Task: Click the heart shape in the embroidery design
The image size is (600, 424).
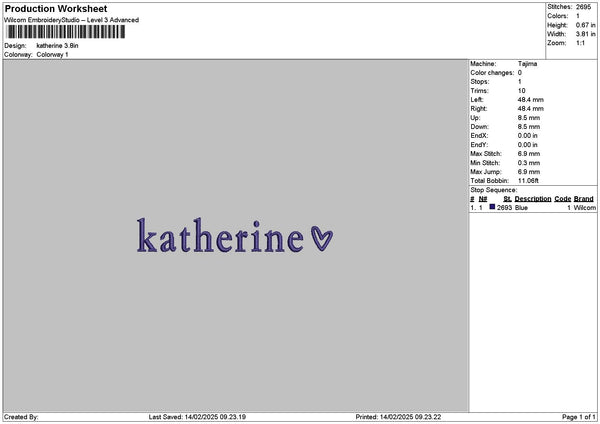Action: point(322,238)
